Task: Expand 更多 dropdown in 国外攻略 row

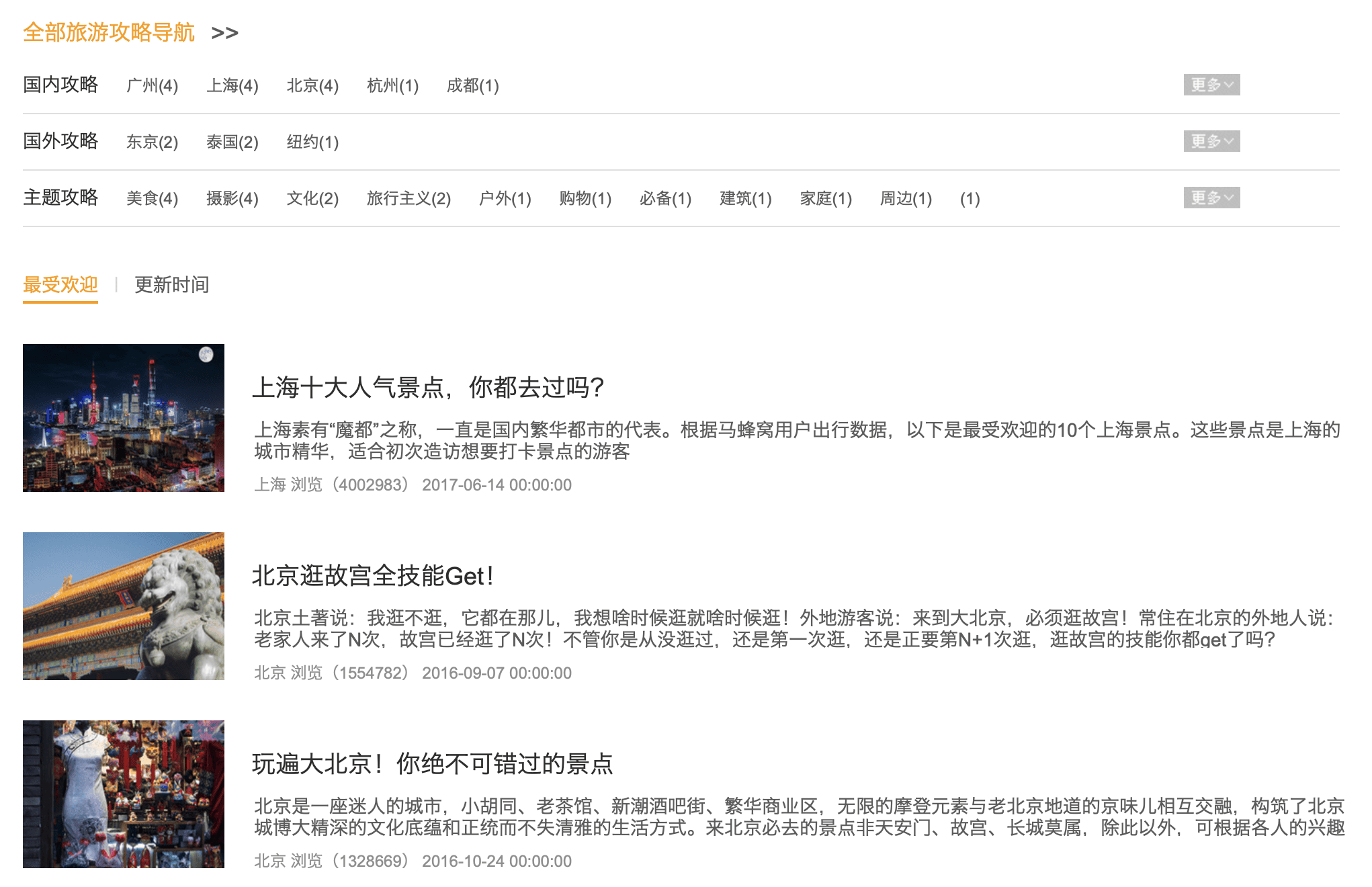Action: pyautogui.click(x=1211, y=141)
